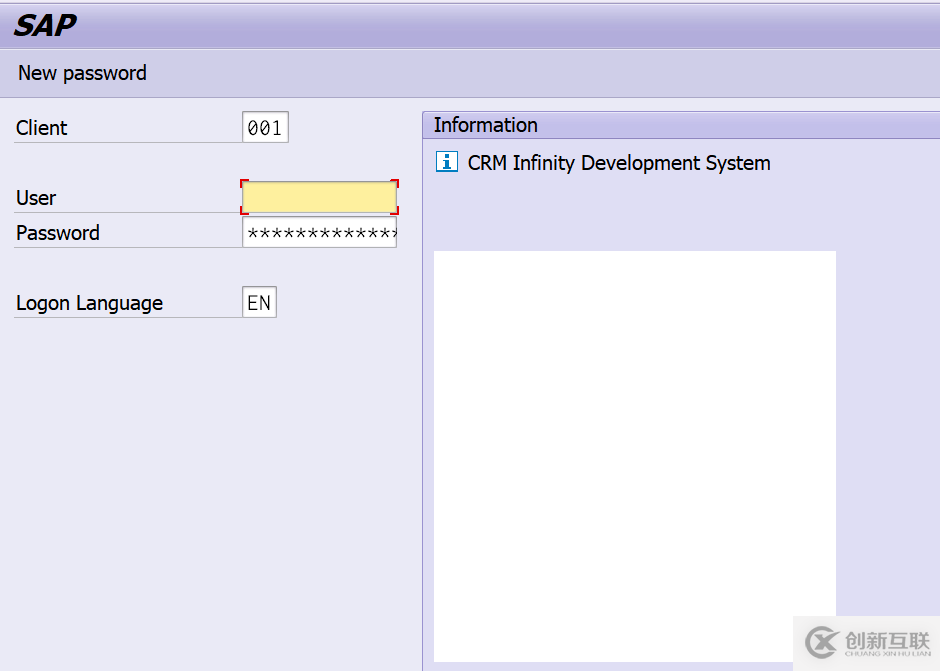Click the User label
This screenshot has height=671, width=940.
coord(36,198)
